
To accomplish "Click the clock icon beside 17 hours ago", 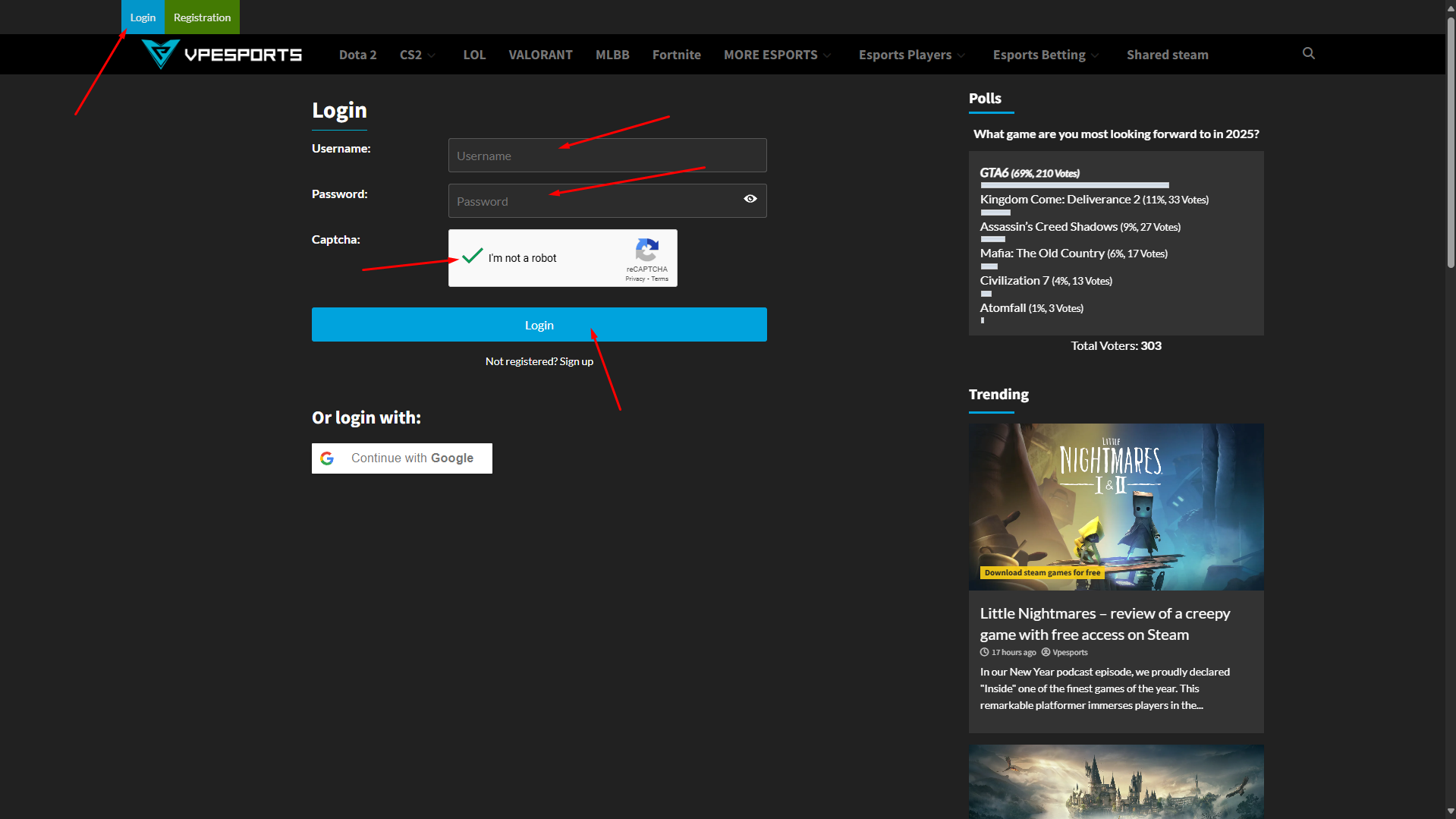I will pyautogui.click(x=984, y=652).
